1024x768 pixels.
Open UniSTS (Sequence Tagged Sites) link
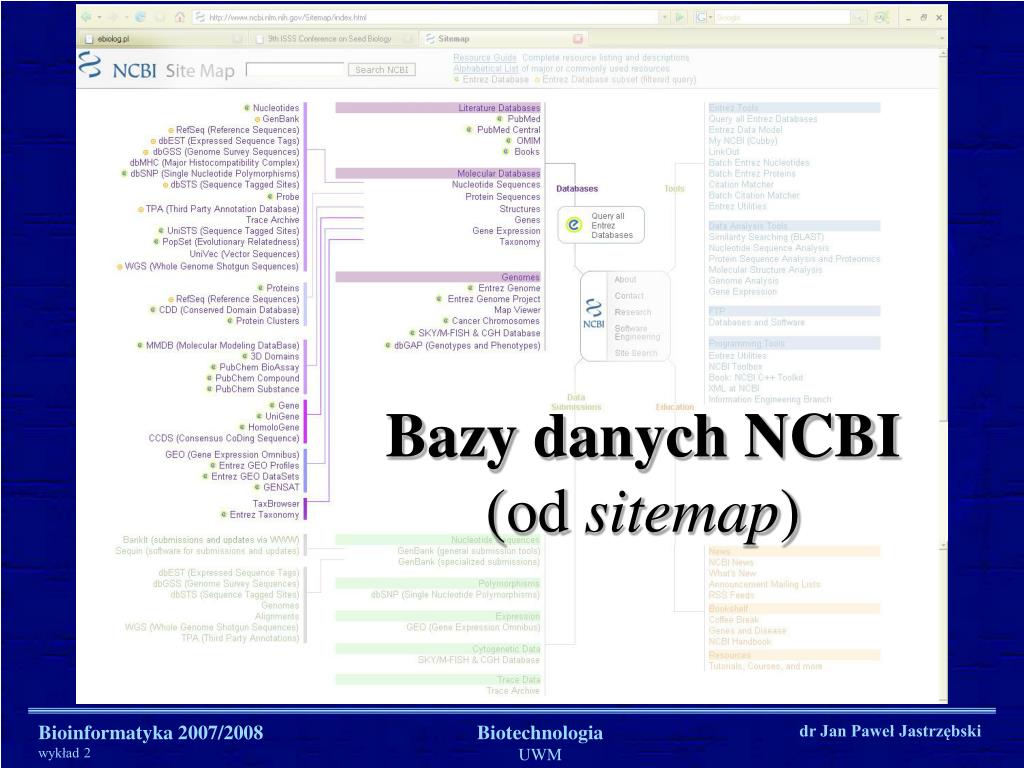[x=232, y=231]
